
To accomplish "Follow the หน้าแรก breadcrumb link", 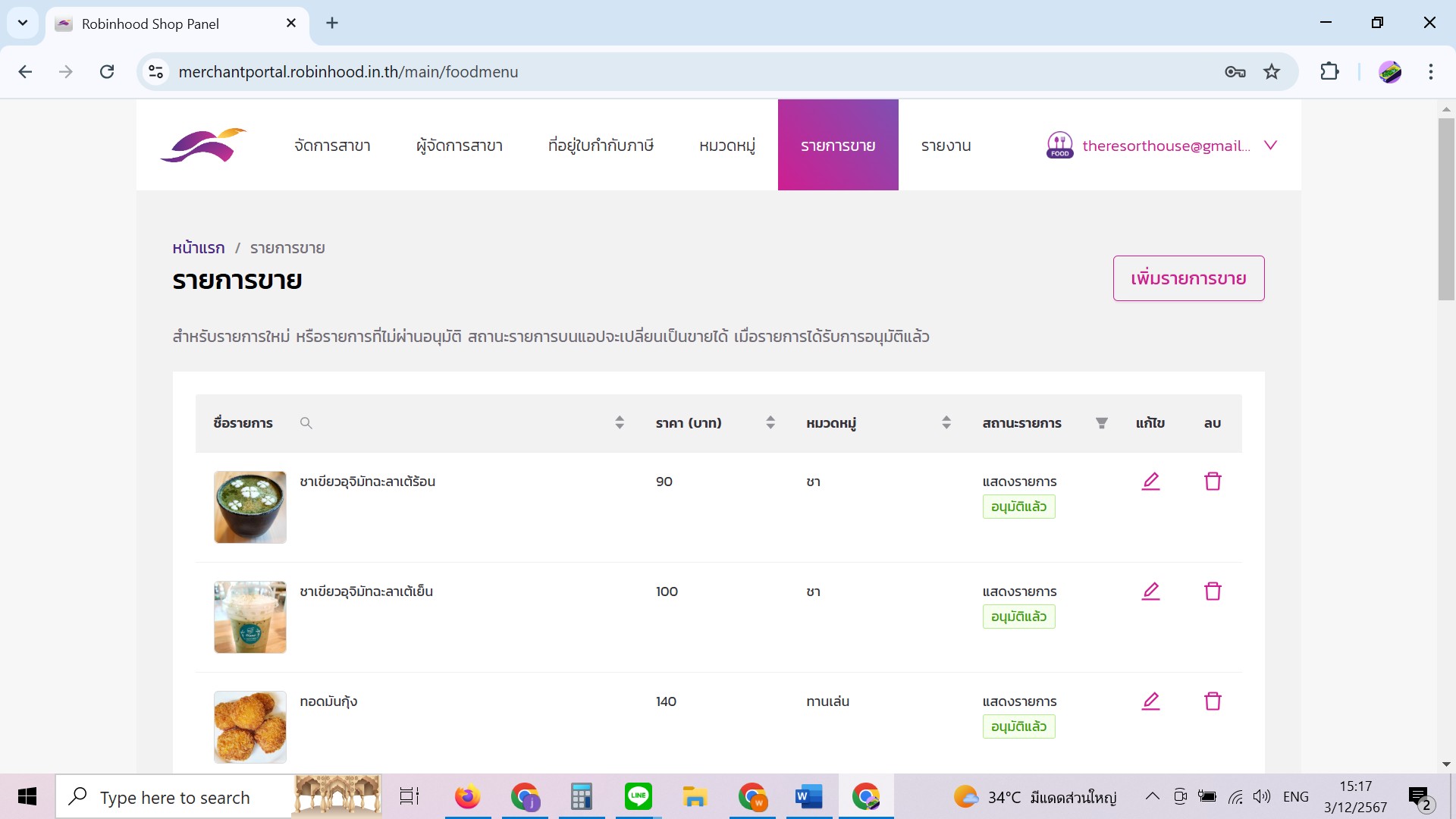I will click(x=199, y=248).
